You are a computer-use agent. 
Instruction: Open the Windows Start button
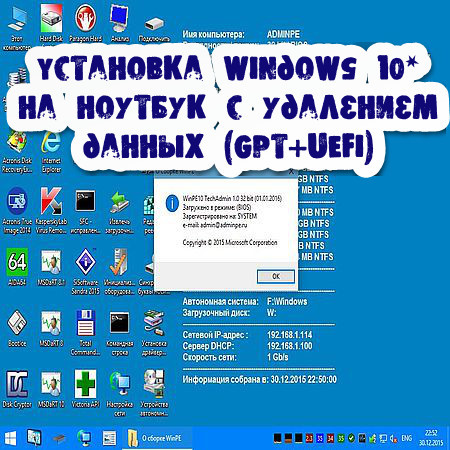pyautogui.click(x=10, y=438)
